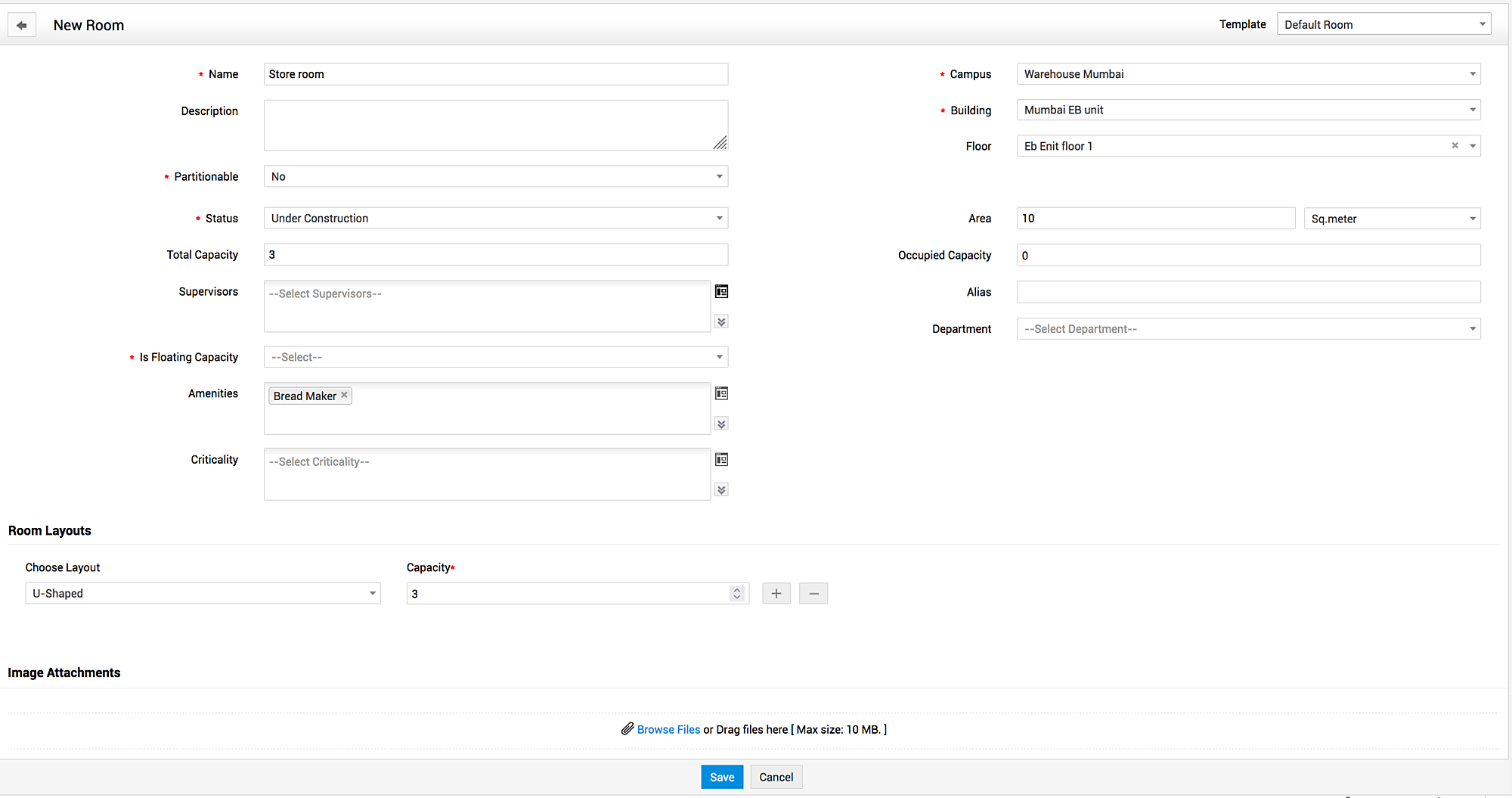Expand the Supervisors field with the double-chevron icon
1512x798 pixels.
(721, 322)
